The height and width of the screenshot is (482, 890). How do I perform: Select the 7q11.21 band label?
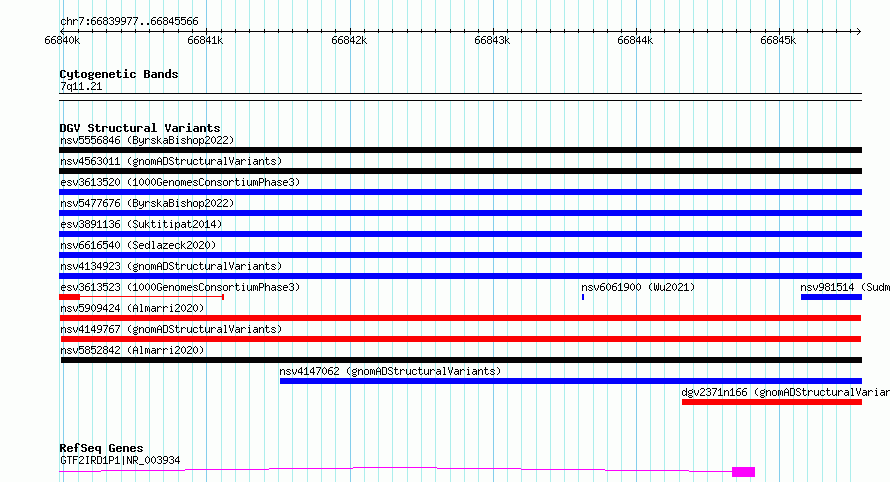click(81, 86)
